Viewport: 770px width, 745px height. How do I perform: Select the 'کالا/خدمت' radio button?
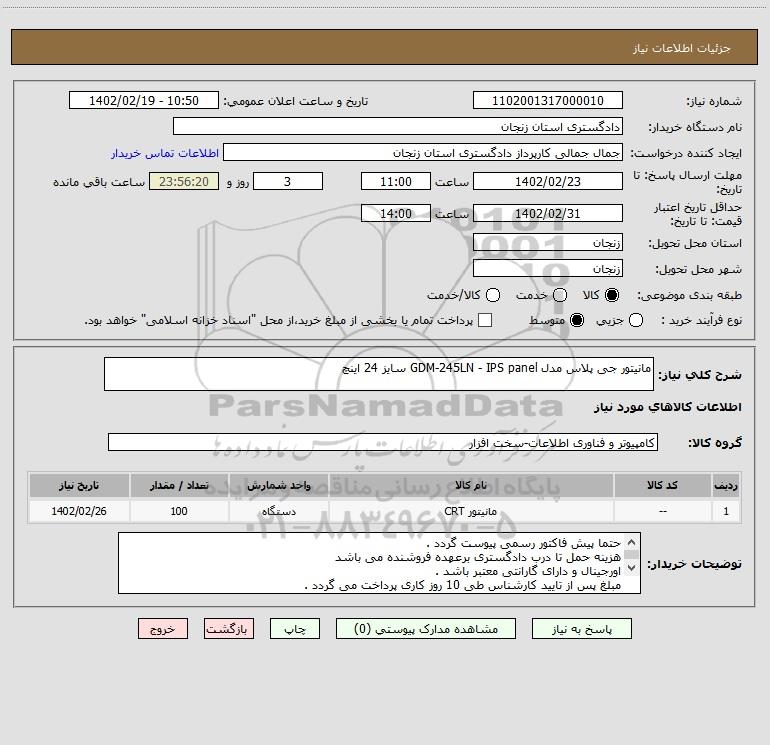[x=493, y=295]
